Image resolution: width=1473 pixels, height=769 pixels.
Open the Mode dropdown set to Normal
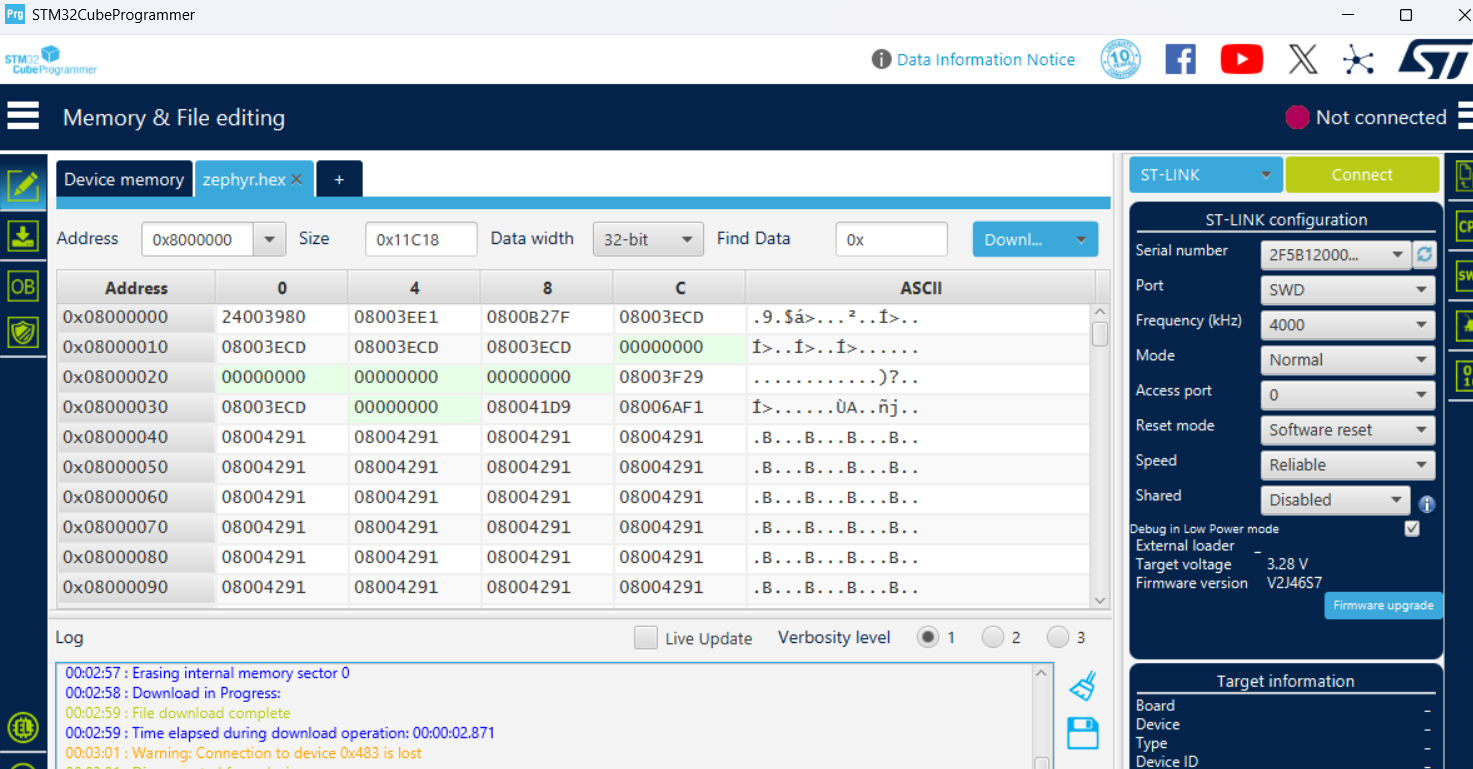click(1348, 360)
